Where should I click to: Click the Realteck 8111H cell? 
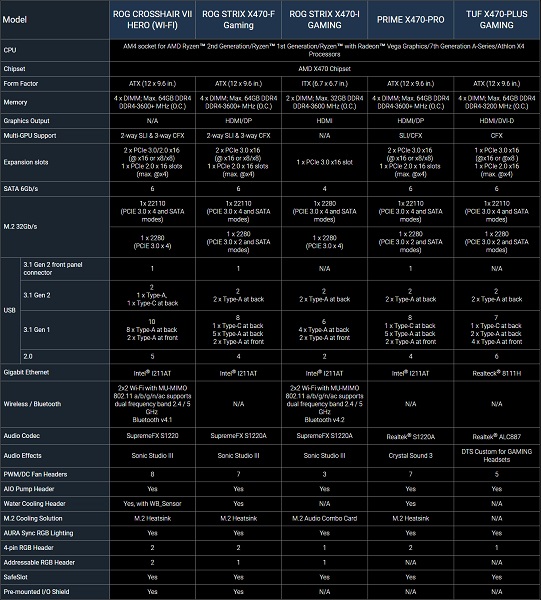[x=497, y=373]
